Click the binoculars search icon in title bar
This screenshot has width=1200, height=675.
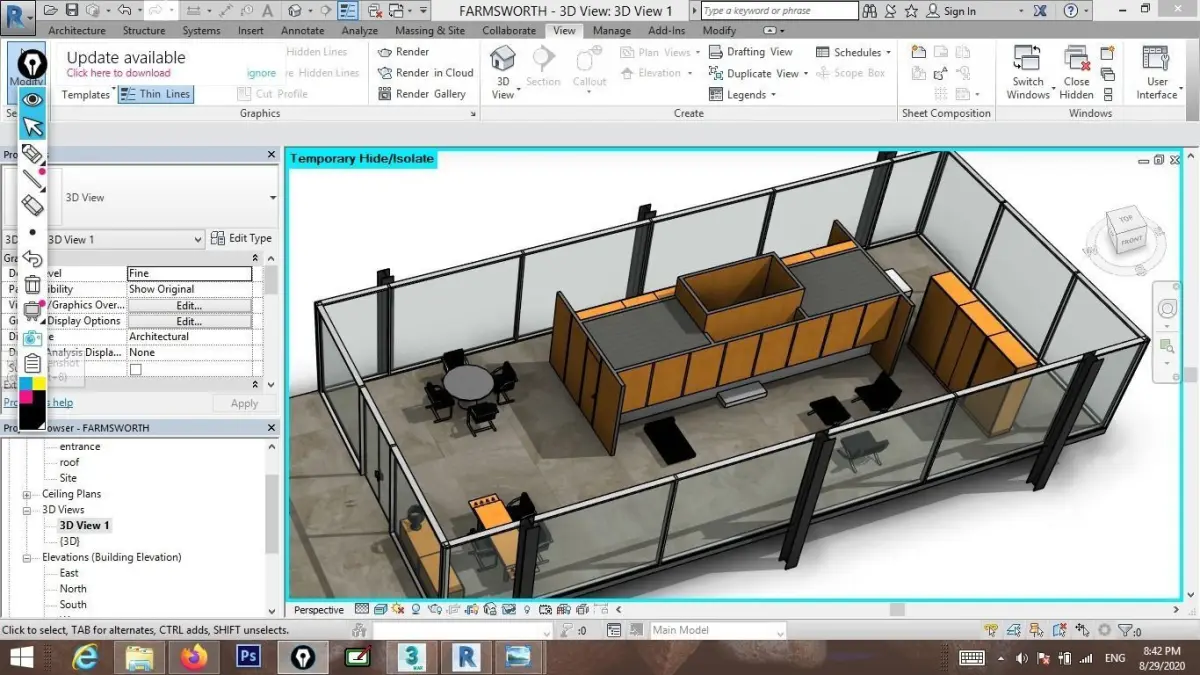point(869,11)
